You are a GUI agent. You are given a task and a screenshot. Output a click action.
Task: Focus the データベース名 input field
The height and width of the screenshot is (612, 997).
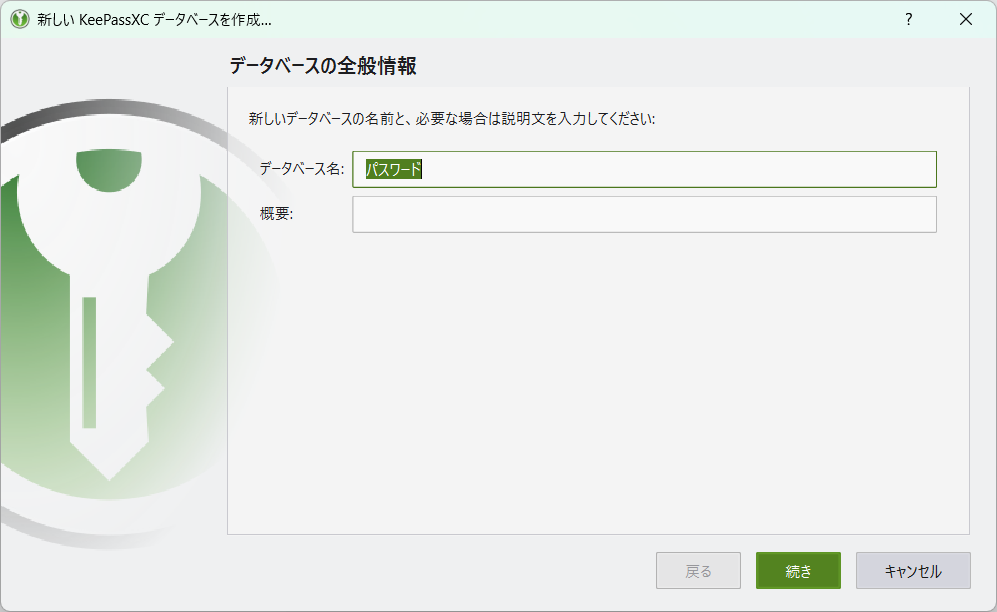click(644, 169)
